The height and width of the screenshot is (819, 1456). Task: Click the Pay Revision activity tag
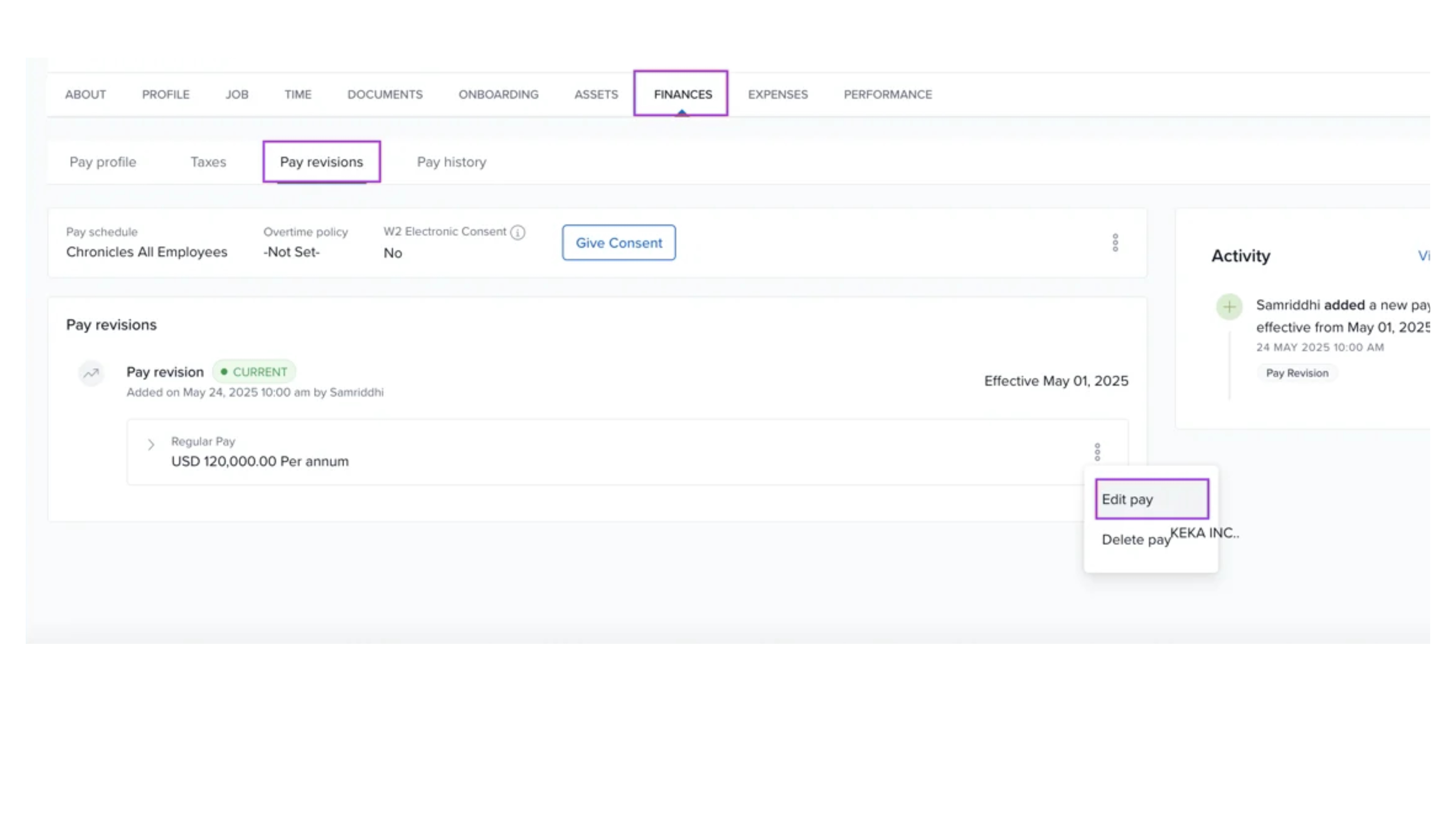(x=1297, y=373)
